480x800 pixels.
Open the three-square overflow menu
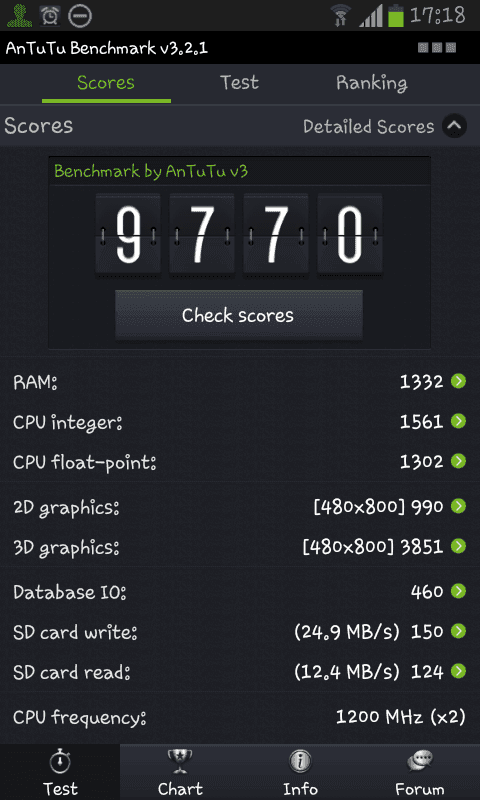pyautogui.click(x=437, y=47)
